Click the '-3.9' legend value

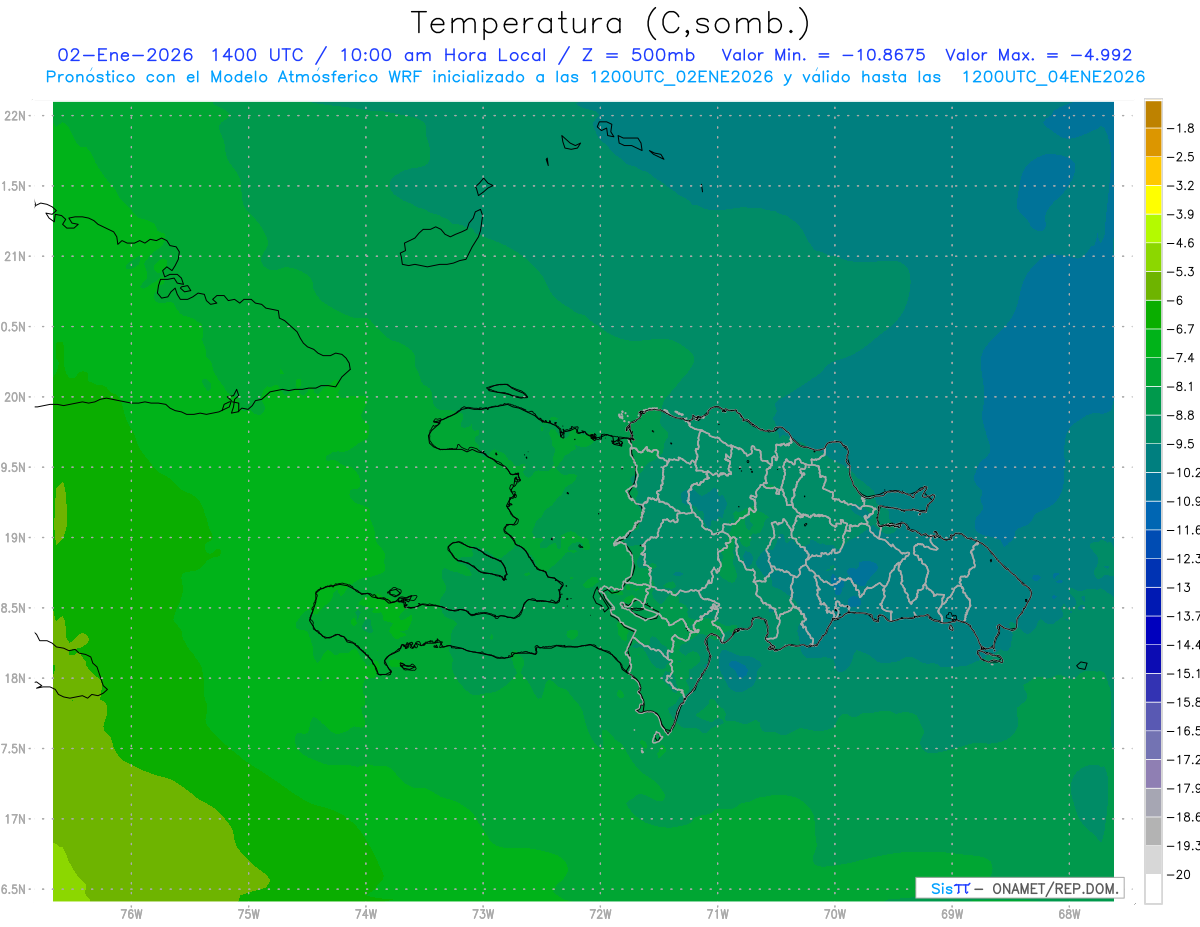coord(1182,214)
